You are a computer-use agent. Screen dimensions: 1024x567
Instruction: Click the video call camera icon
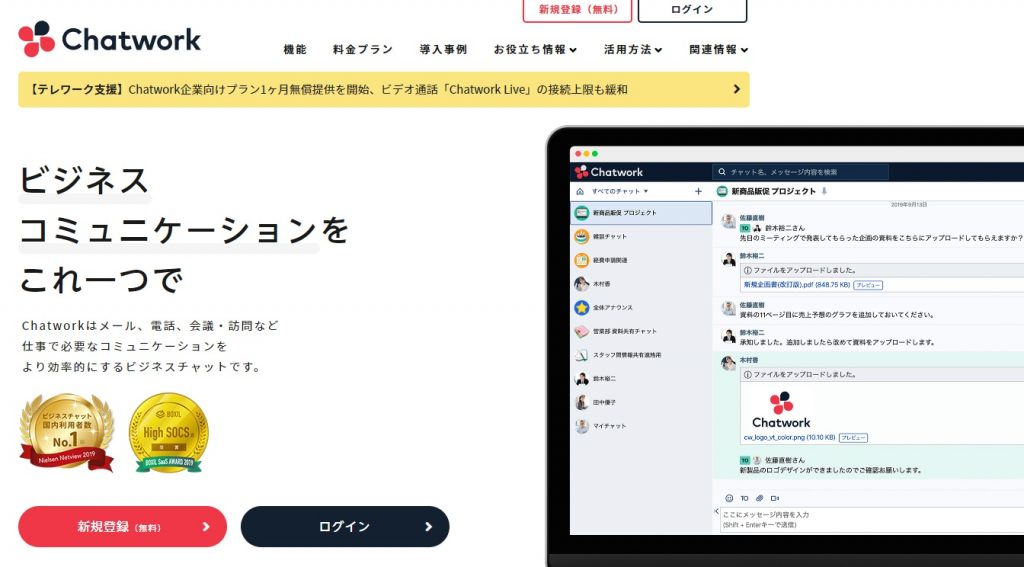775,498
